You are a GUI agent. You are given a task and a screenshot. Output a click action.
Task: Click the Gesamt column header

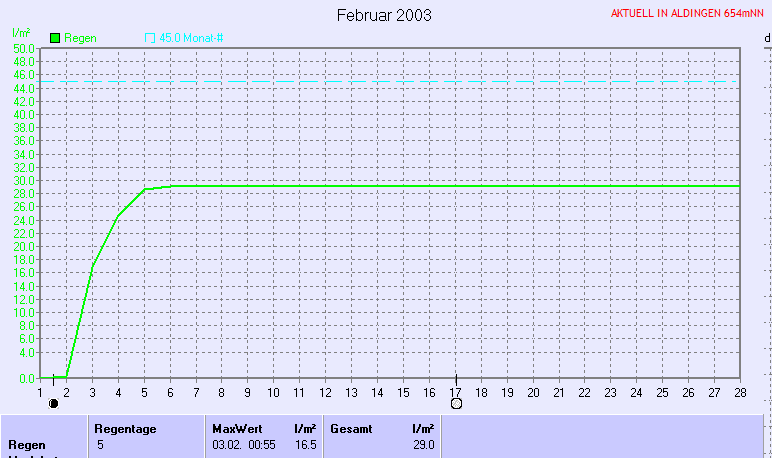click(x=351, y=428)
